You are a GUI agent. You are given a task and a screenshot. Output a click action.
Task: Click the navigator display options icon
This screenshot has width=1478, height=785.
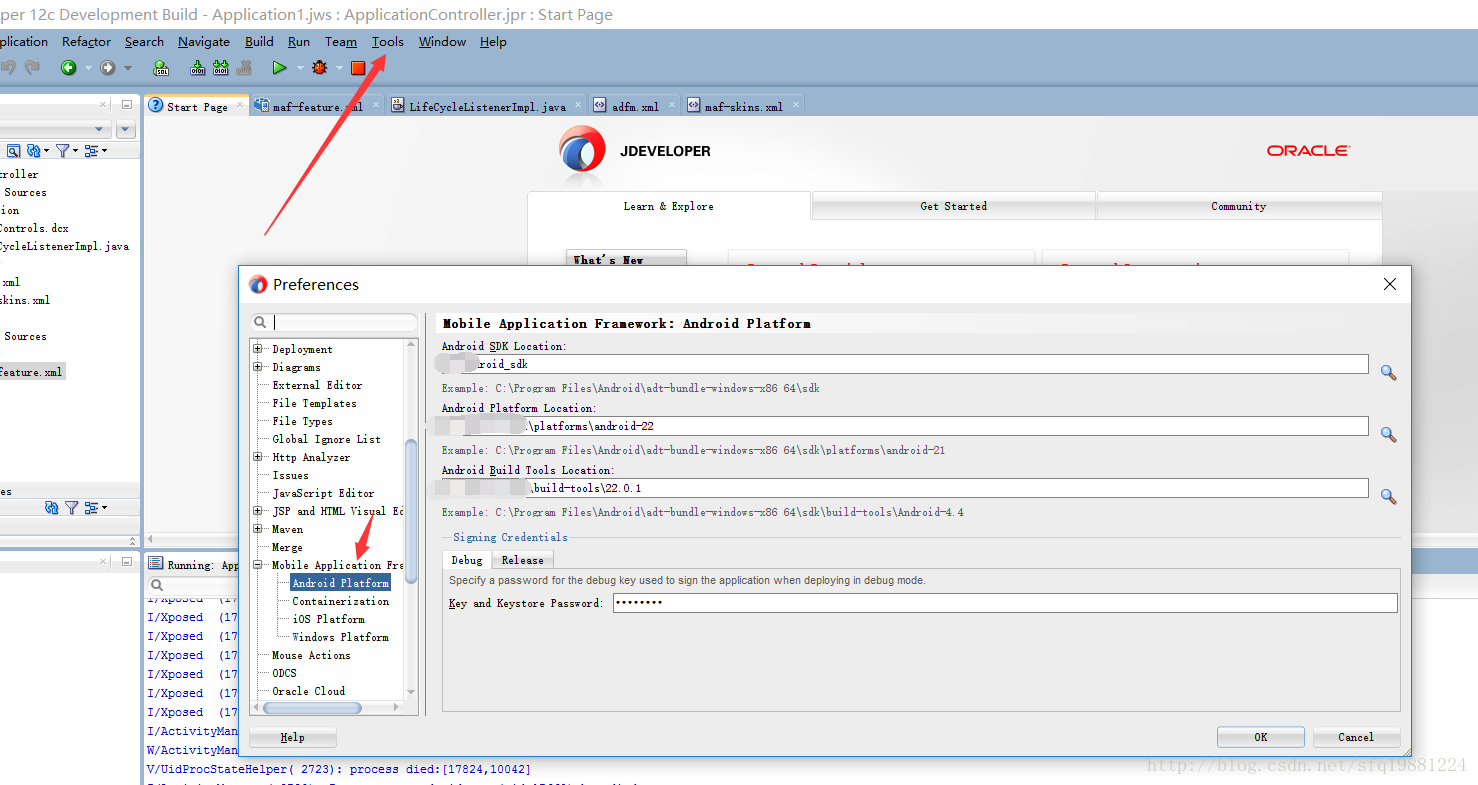pyautogui.click(x=91, y=150)
